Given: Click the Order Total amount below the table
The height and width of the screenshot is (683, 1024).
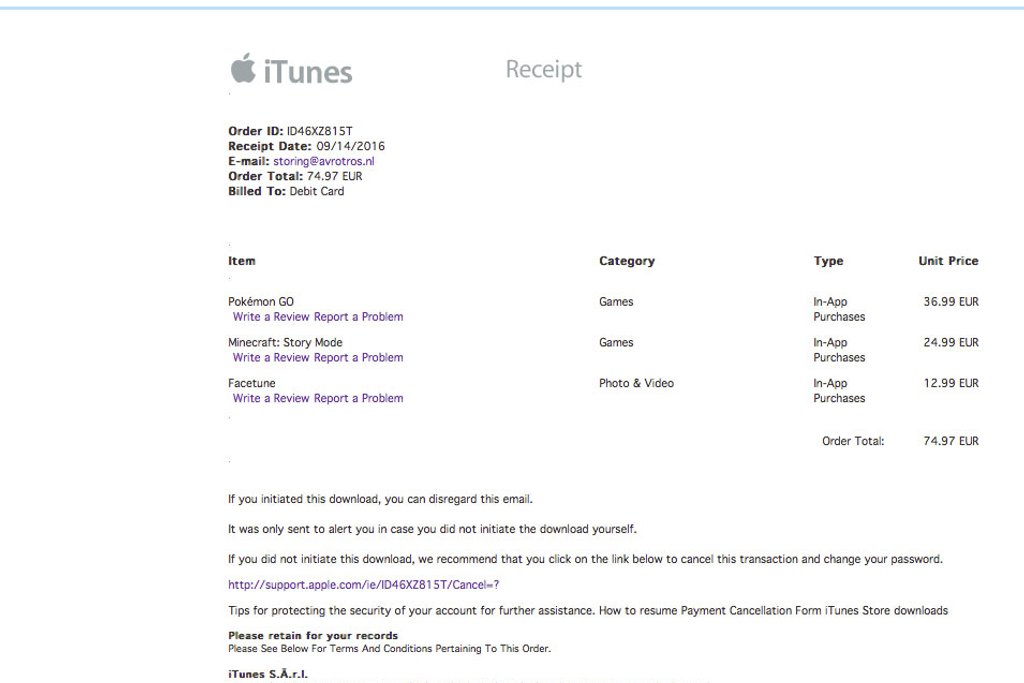Looking at the screenshot, I should pos(950,441).
